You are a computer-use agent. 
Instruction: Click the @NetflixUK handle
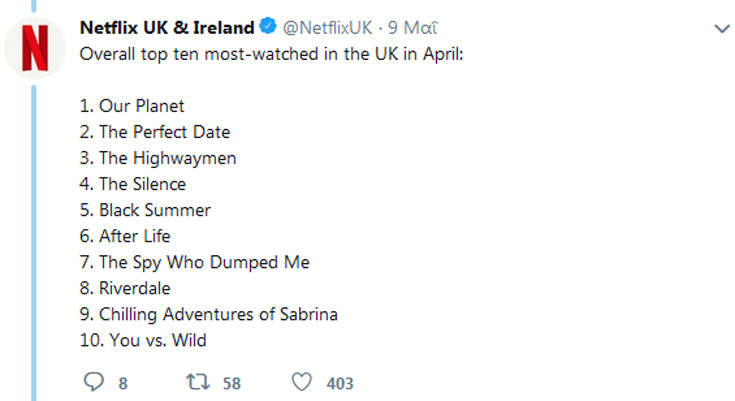[x=328, y=27]
